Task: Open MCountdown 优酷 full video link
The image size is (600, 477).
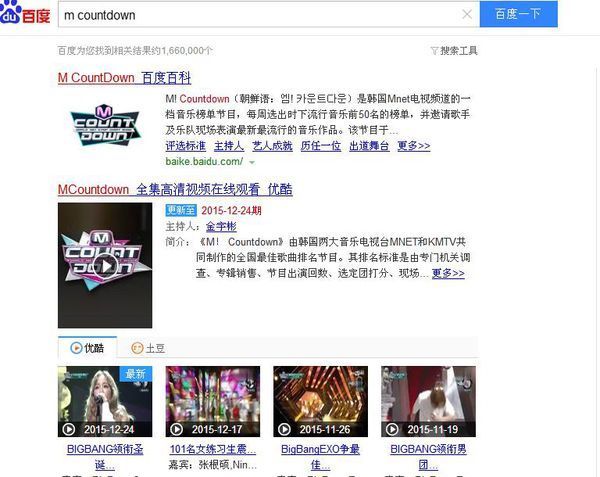Action: click(x=175, y=189)
